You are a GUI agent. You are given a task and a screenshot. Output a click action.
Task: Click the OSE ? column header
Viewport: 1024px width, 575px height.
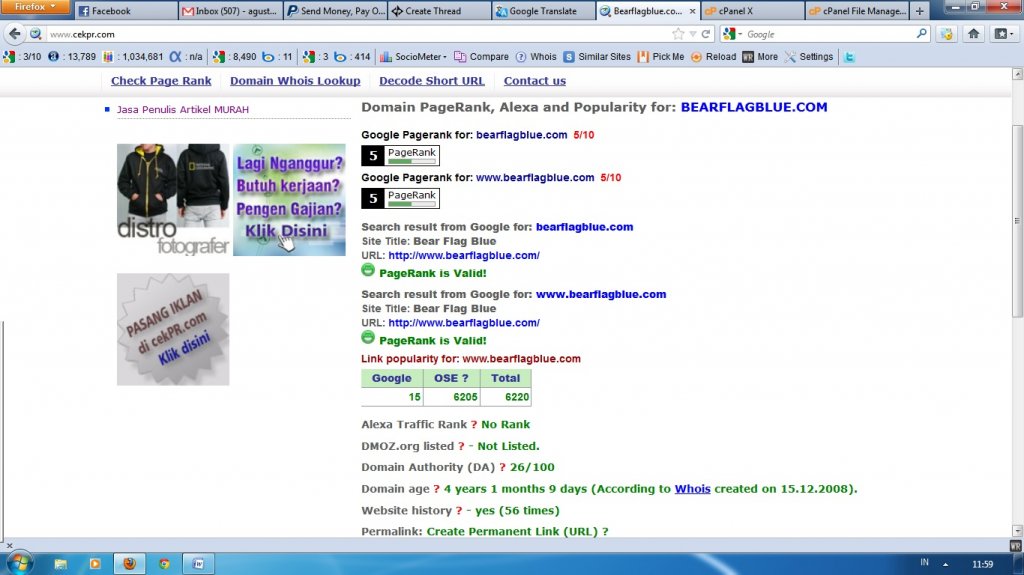451,378
